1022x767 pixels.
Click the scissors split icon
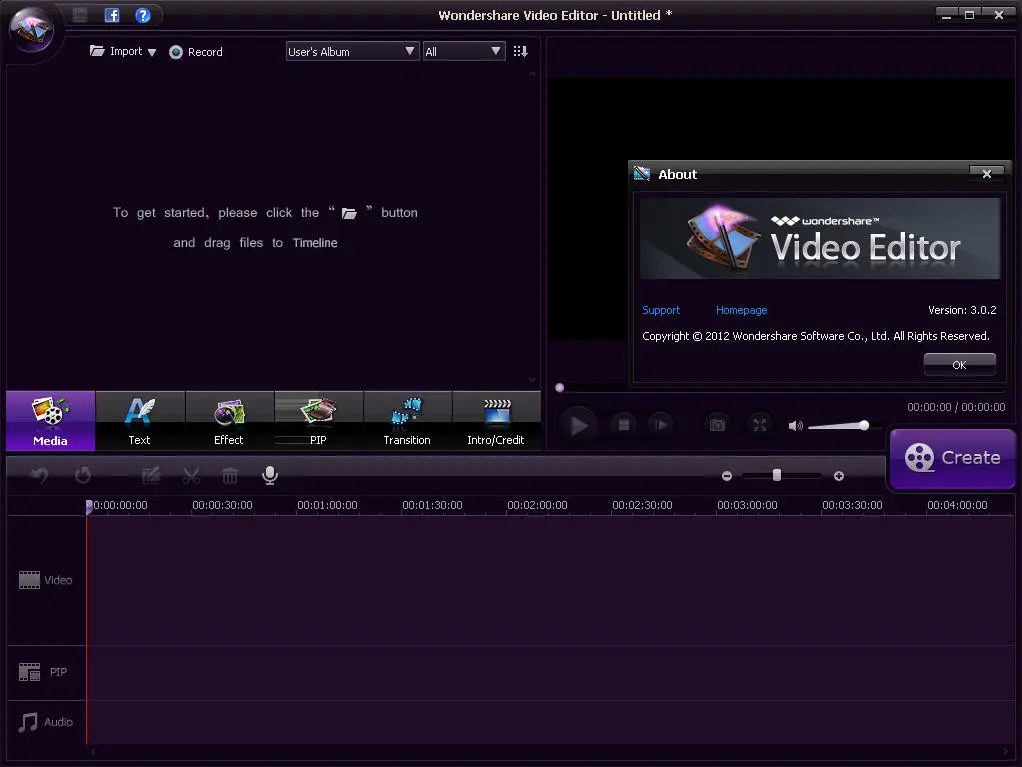tap(191, 476)
